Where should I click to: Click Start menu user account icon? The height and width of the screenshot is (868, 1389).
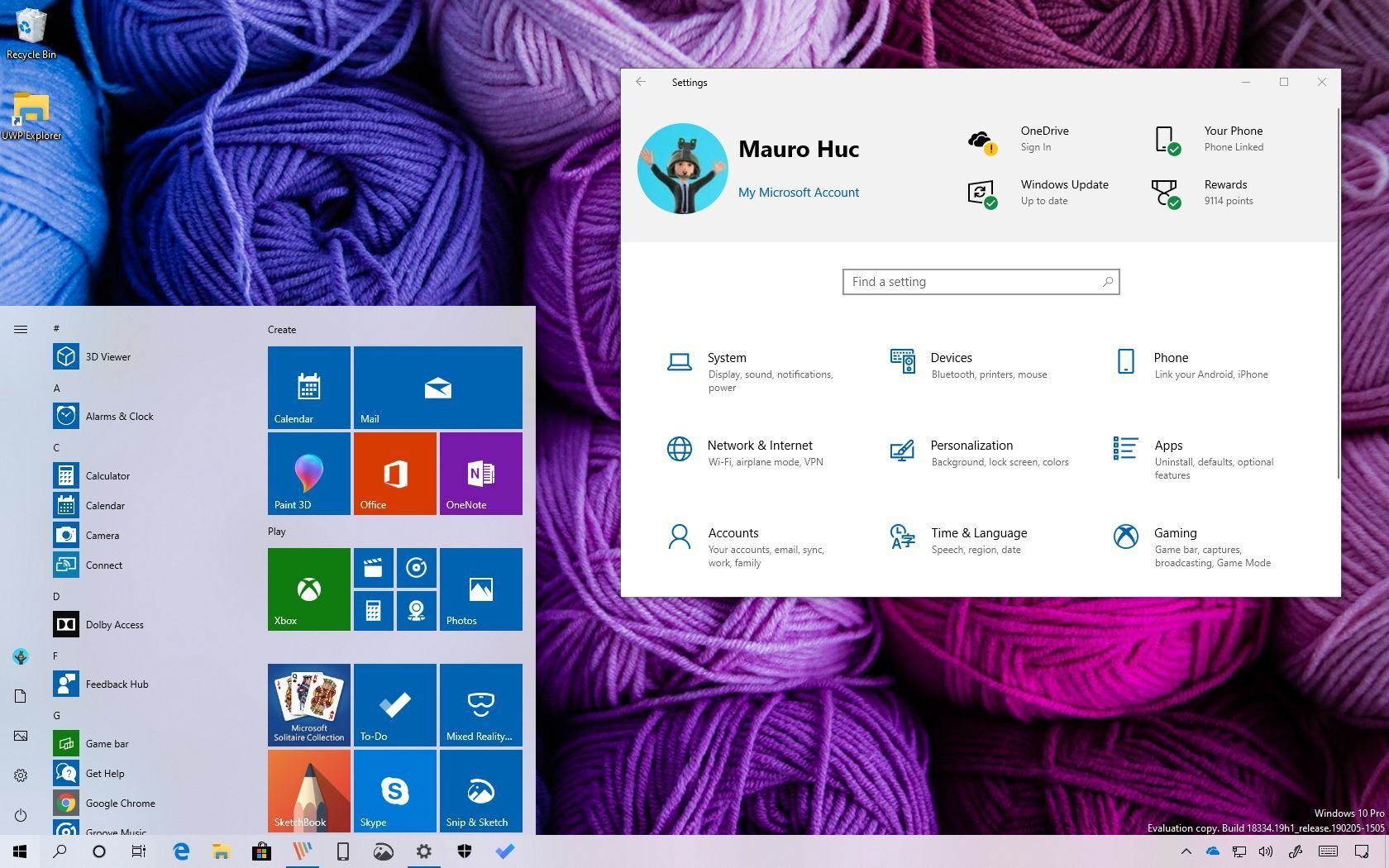coord(21,656)
